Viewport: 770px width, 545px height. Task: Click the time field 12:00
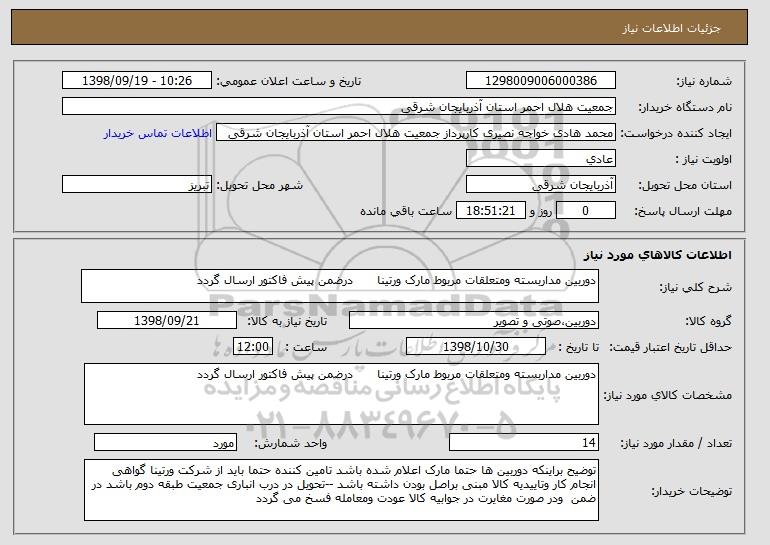tap(253, 347)
